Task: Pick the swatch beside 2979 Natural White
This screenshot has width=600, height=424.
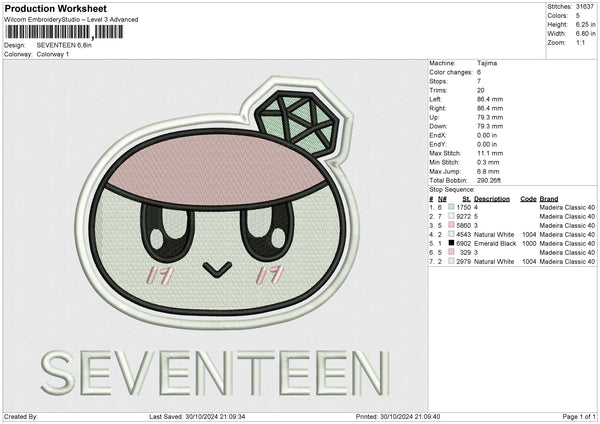Action: click(451, 261)
